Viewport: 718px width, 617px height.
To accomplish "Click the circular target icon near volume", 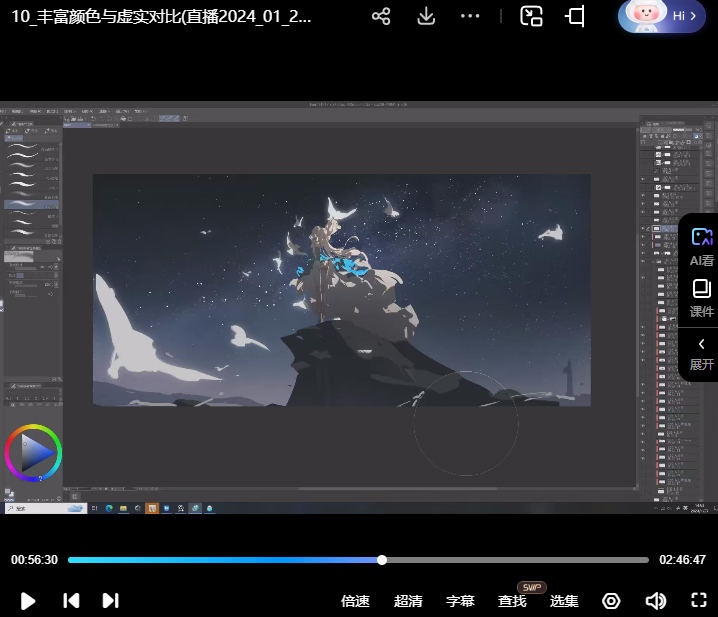I will click(611, 601).
